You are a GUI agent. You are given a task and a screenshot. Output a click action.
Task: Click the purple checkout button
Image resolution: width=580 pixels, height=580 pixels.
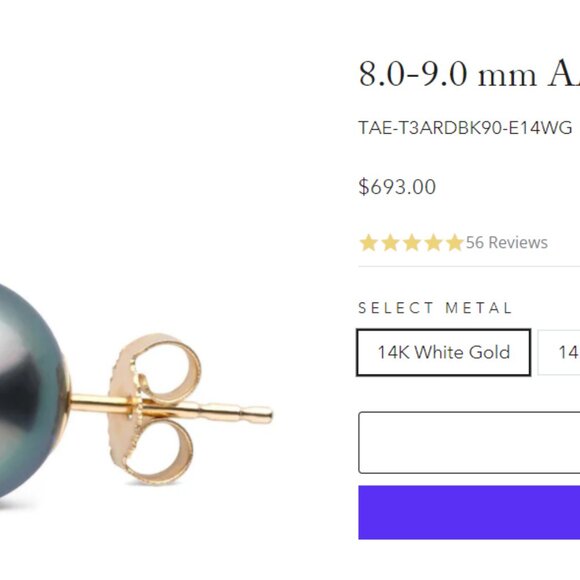click(469, 512)
